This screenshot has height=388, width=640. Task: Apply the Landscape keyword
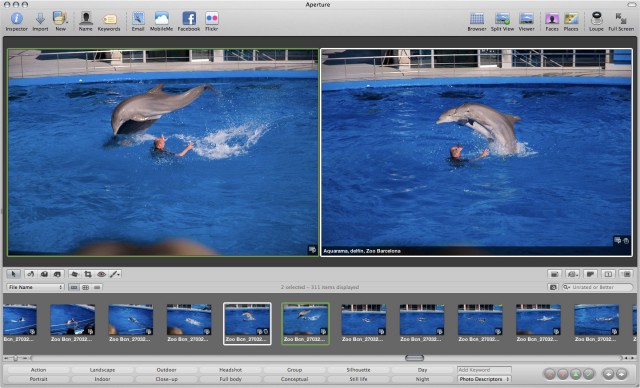(102, 370)
